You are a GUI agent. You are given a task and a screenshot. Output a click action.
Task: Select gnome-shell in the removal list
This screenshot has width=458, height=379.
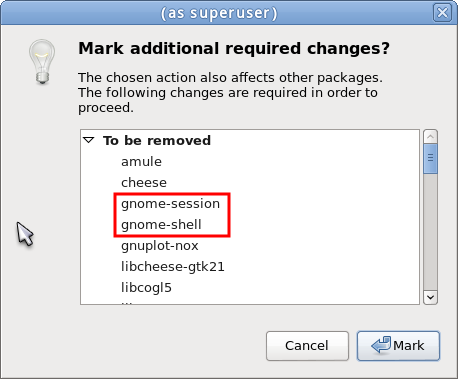[x=161, y=225]
